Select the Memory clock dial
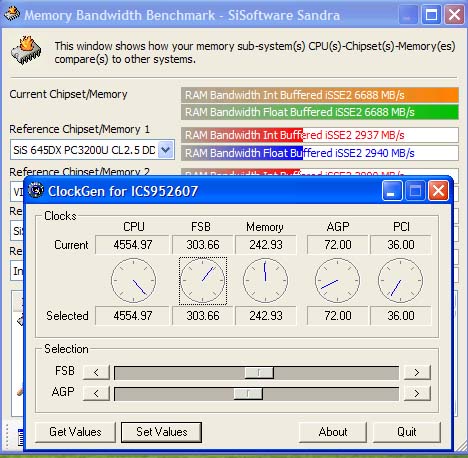The image size is (468, 458). coord(265,281)
